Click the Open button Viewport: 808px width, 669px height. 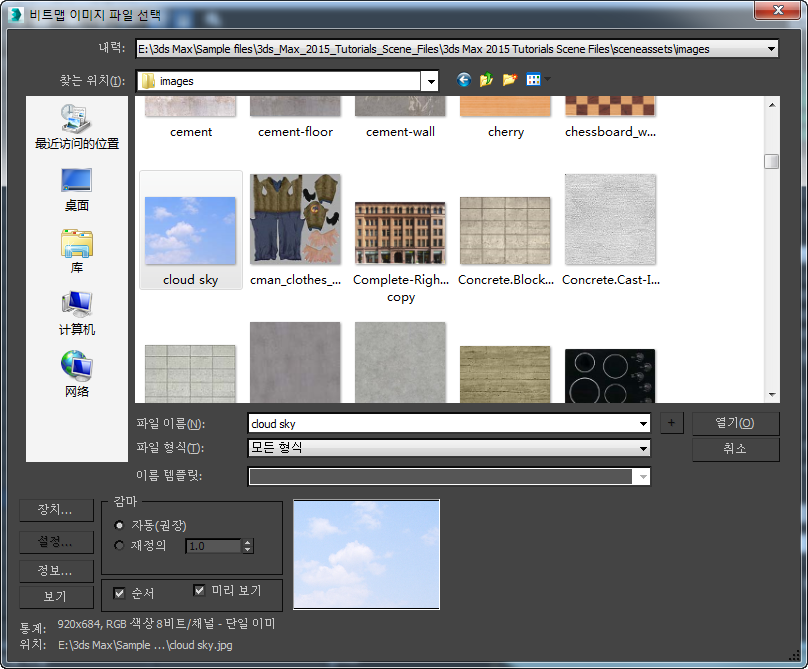(x=735, y=423)
